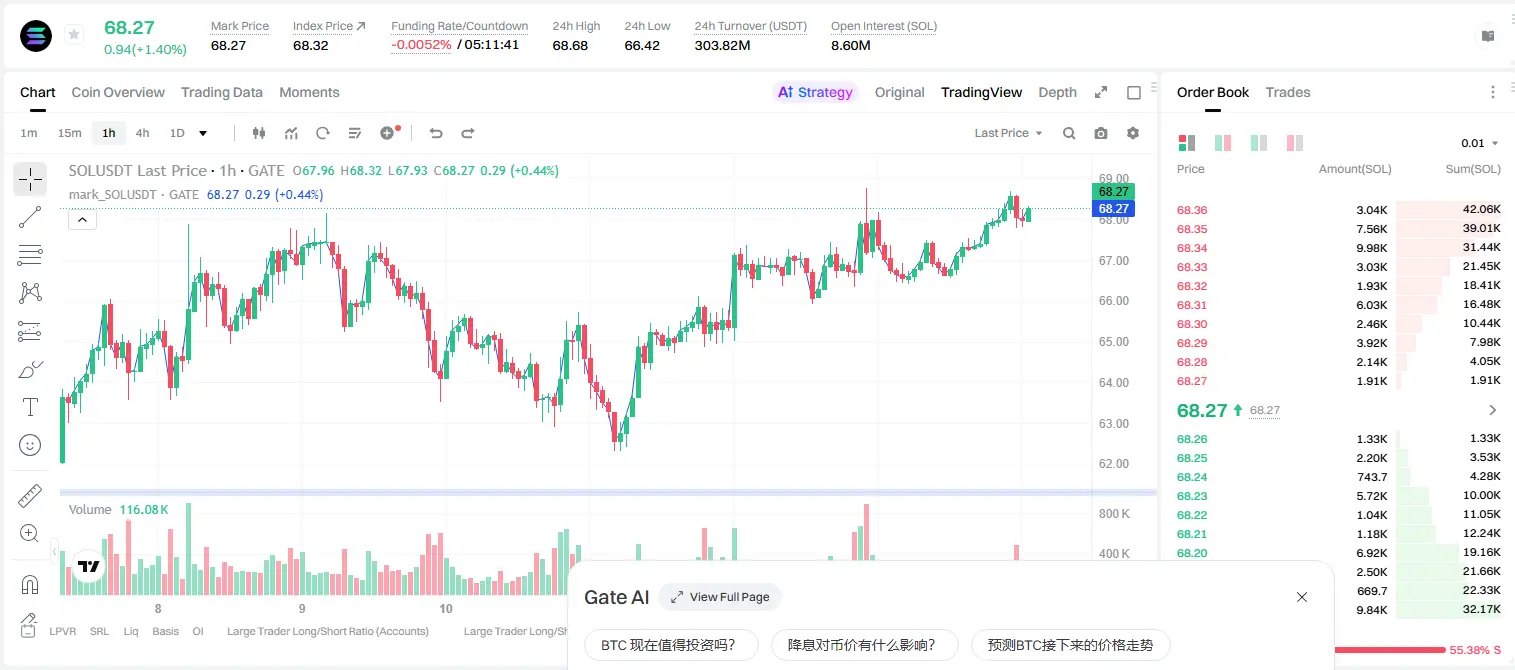
Task: Collapse the indicator legend chevron
Action: tap(82, 220)
